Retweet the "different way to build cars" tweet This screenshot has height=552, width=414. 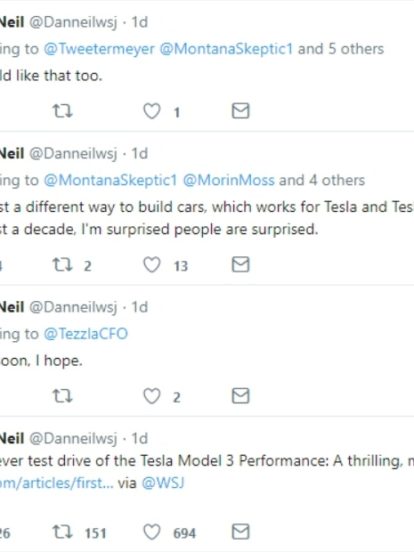pyautogui.click(x=63, y=265)
